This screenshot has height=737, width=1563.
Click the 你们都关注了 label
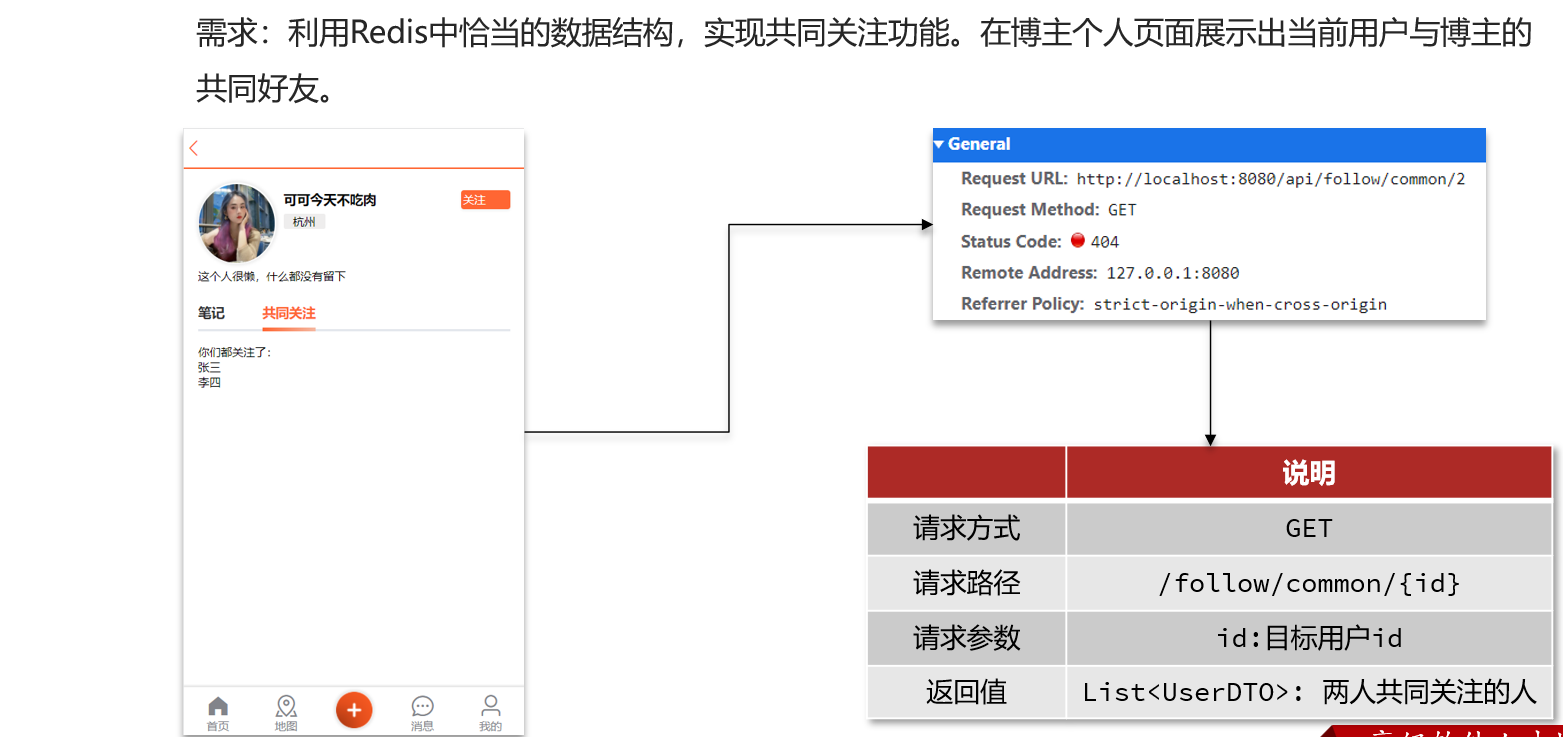pyautogui.click(x=235, y=352)
